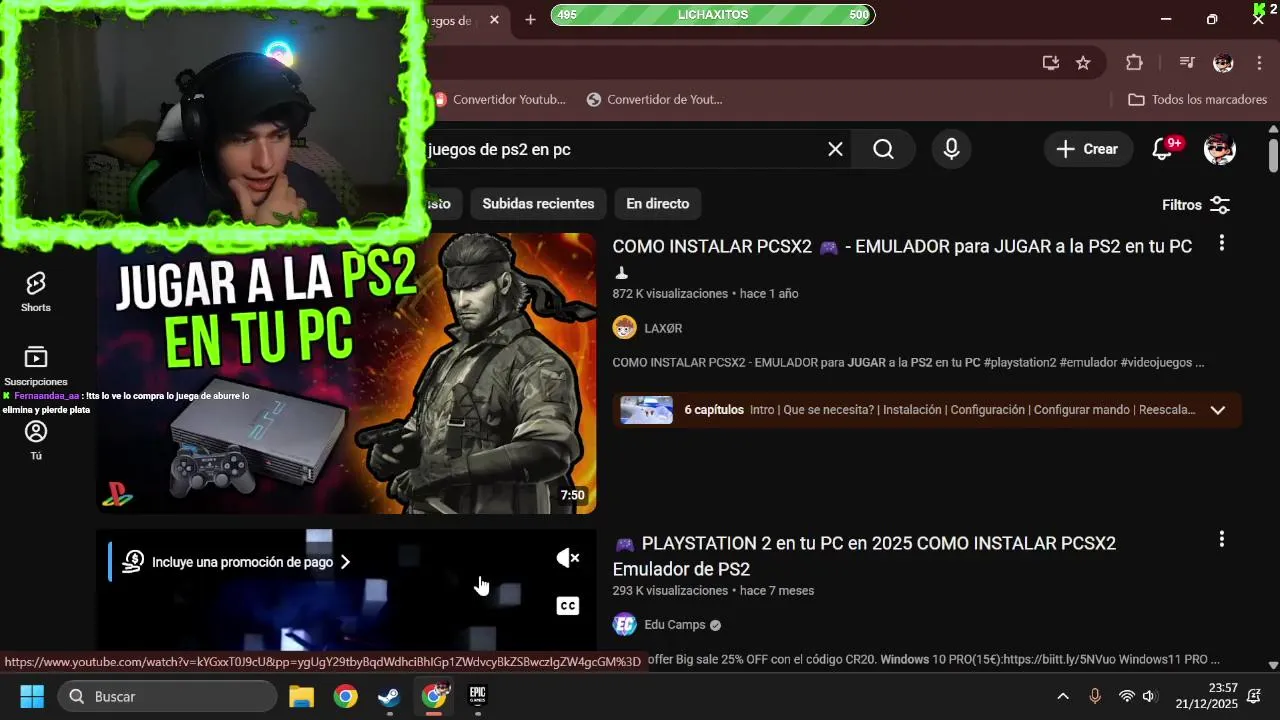This screenshot has width=1280, height=720.
Task: Click the chapter preview thumbnail image
Action: (646, 410)
